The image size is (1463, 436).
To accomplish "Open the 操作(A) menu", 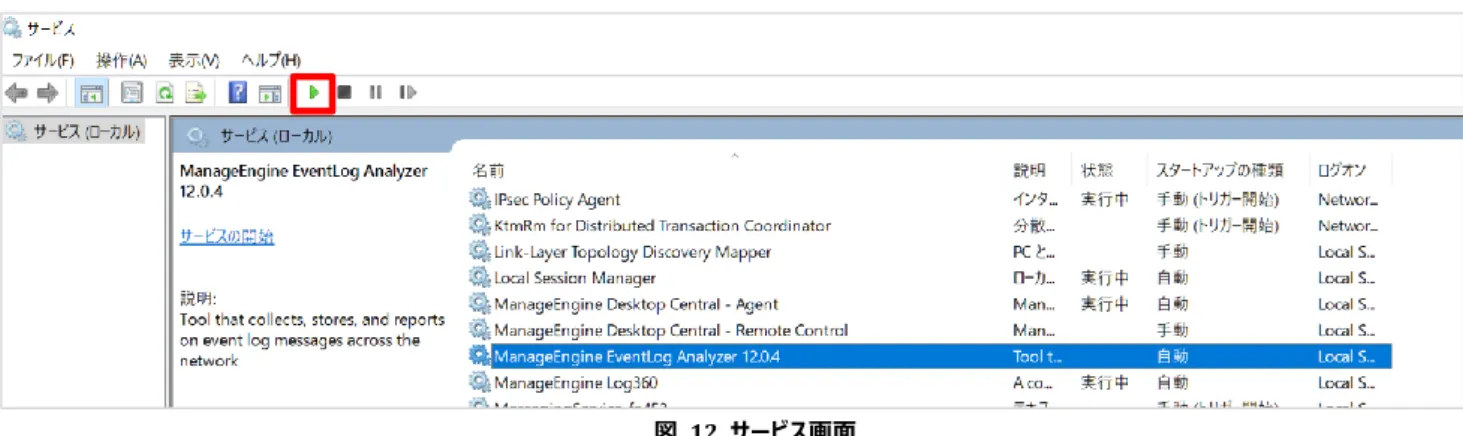I will pyautogui.click(x=121, y=60).
